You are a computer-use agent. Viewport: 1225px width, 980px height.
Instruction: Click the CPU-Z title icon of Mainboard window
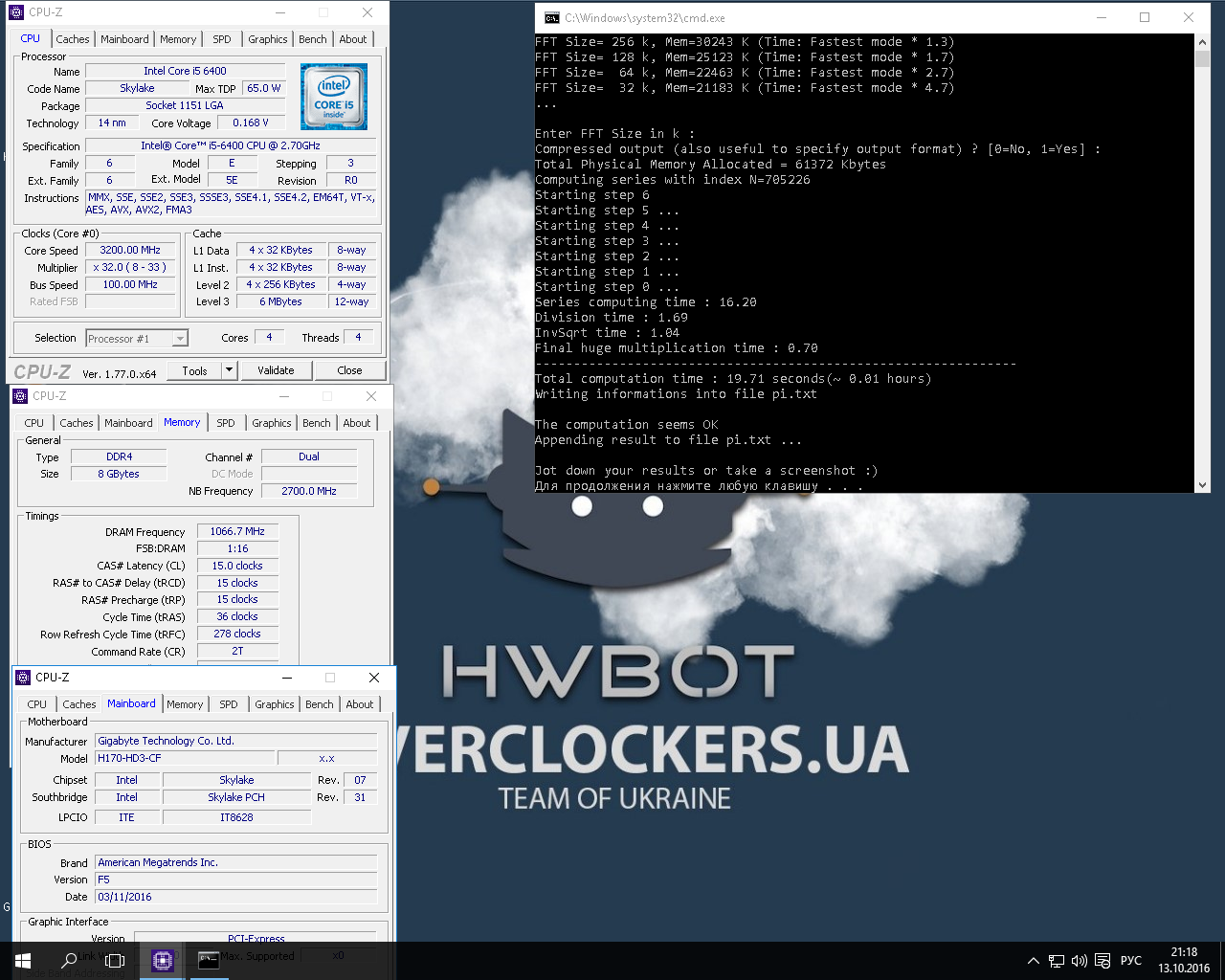pos(24,678)
